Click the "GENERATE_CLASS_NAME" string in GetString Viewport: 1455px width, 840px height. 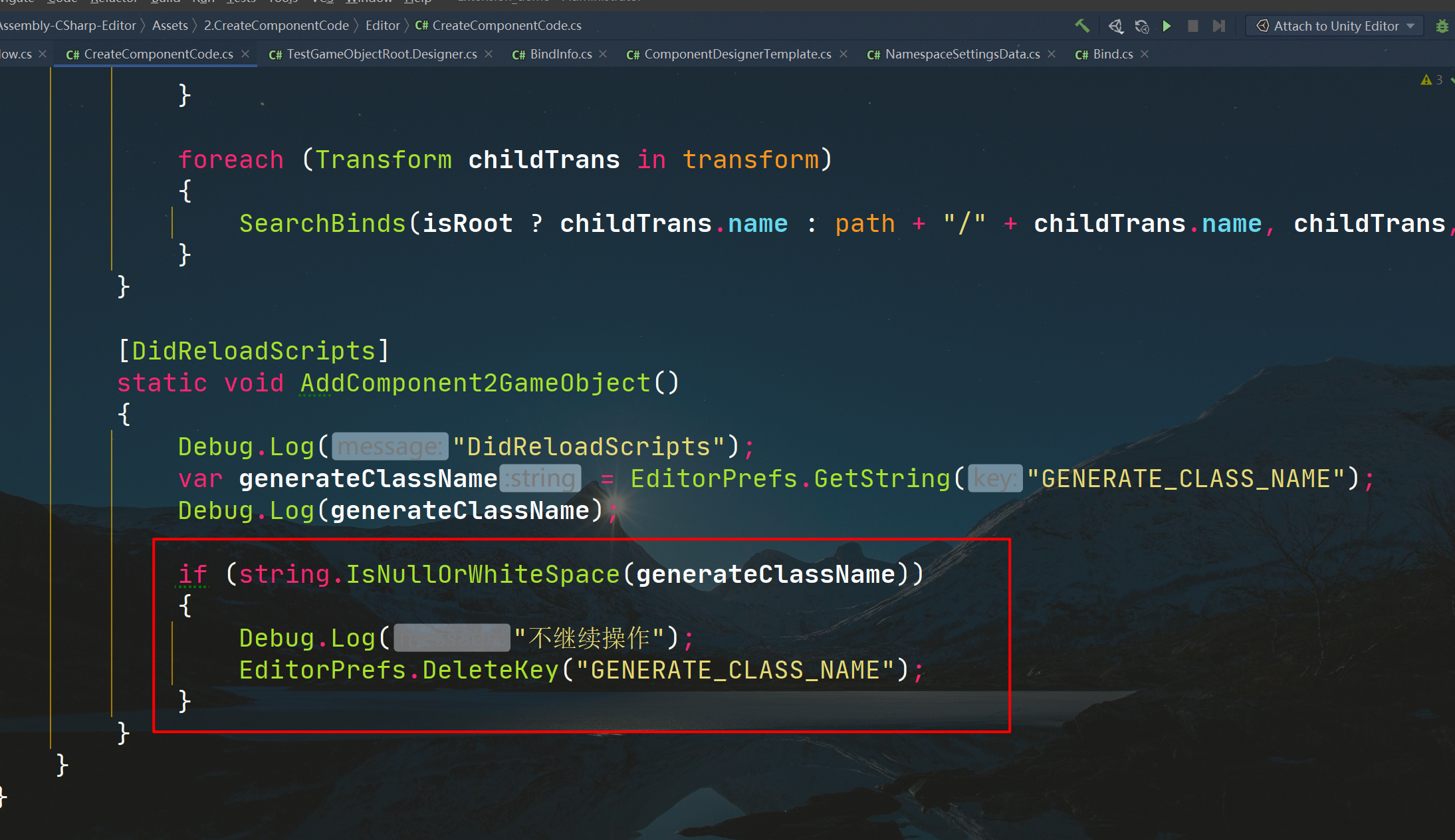(x=1186, y=478)
